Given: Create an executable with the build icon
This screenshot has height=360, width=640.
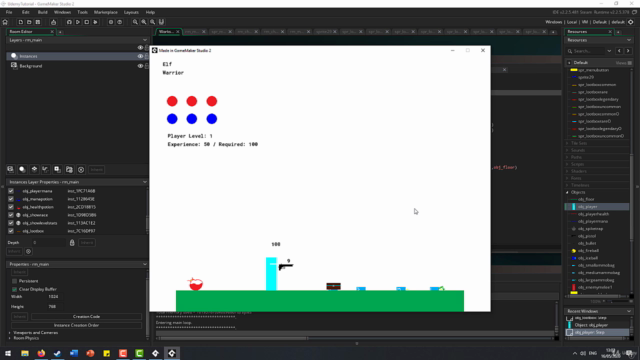Looking at the screenshot, I should tap(53, 22).
